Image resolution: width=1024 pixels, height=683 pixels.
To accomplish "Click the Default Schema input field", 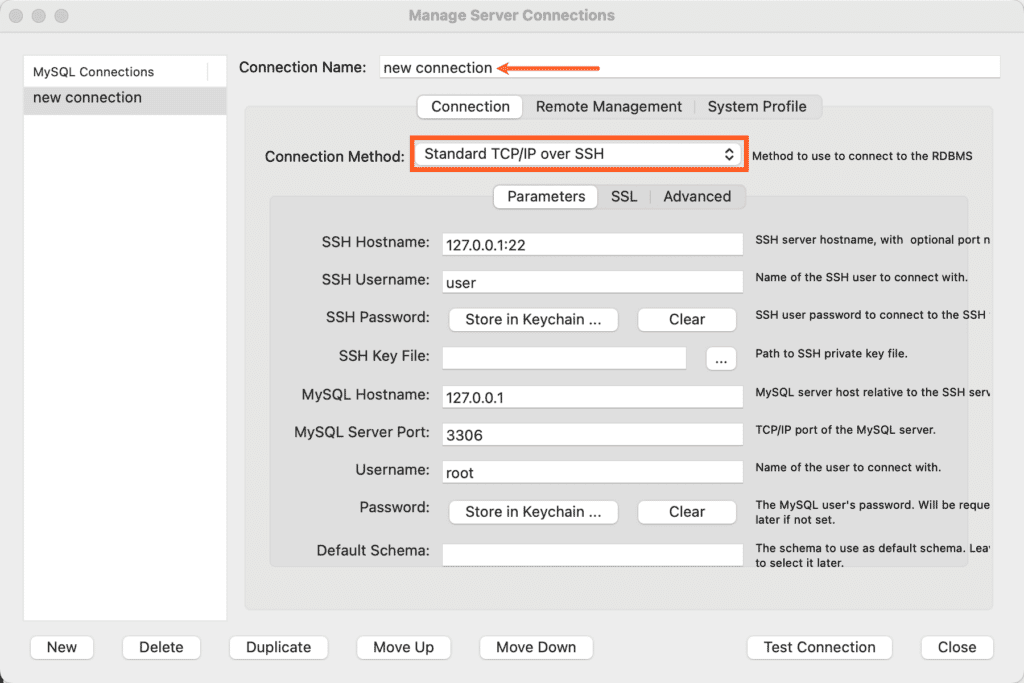I will coord(592,554).
